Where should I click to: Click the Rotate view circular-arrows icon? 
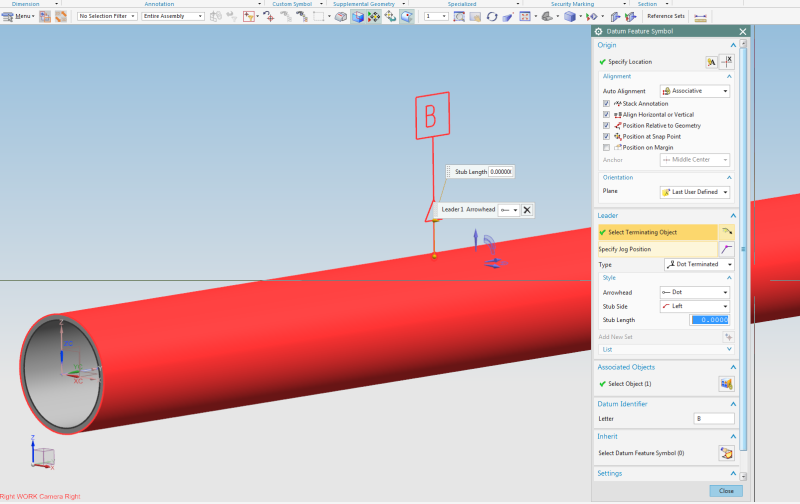click(x=492, y=16)
